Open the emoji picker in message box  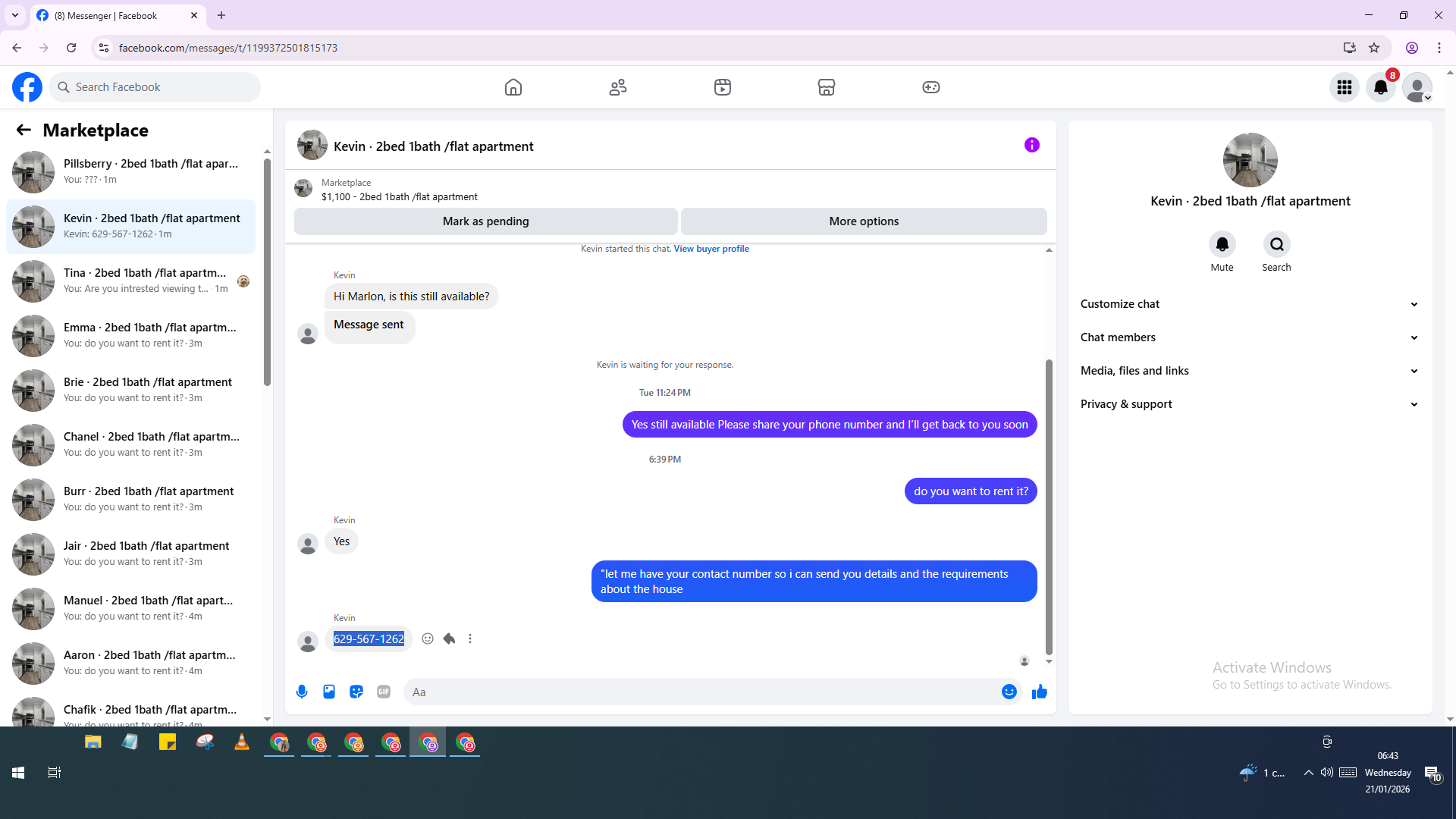tap(1009, 692)
